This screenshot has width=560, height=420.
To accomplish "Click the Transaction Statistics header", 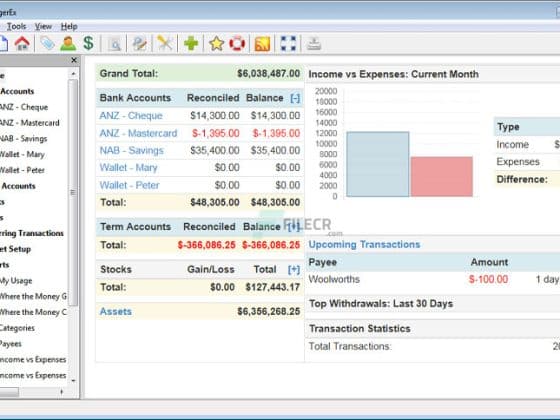I will (x=360, y=329).
